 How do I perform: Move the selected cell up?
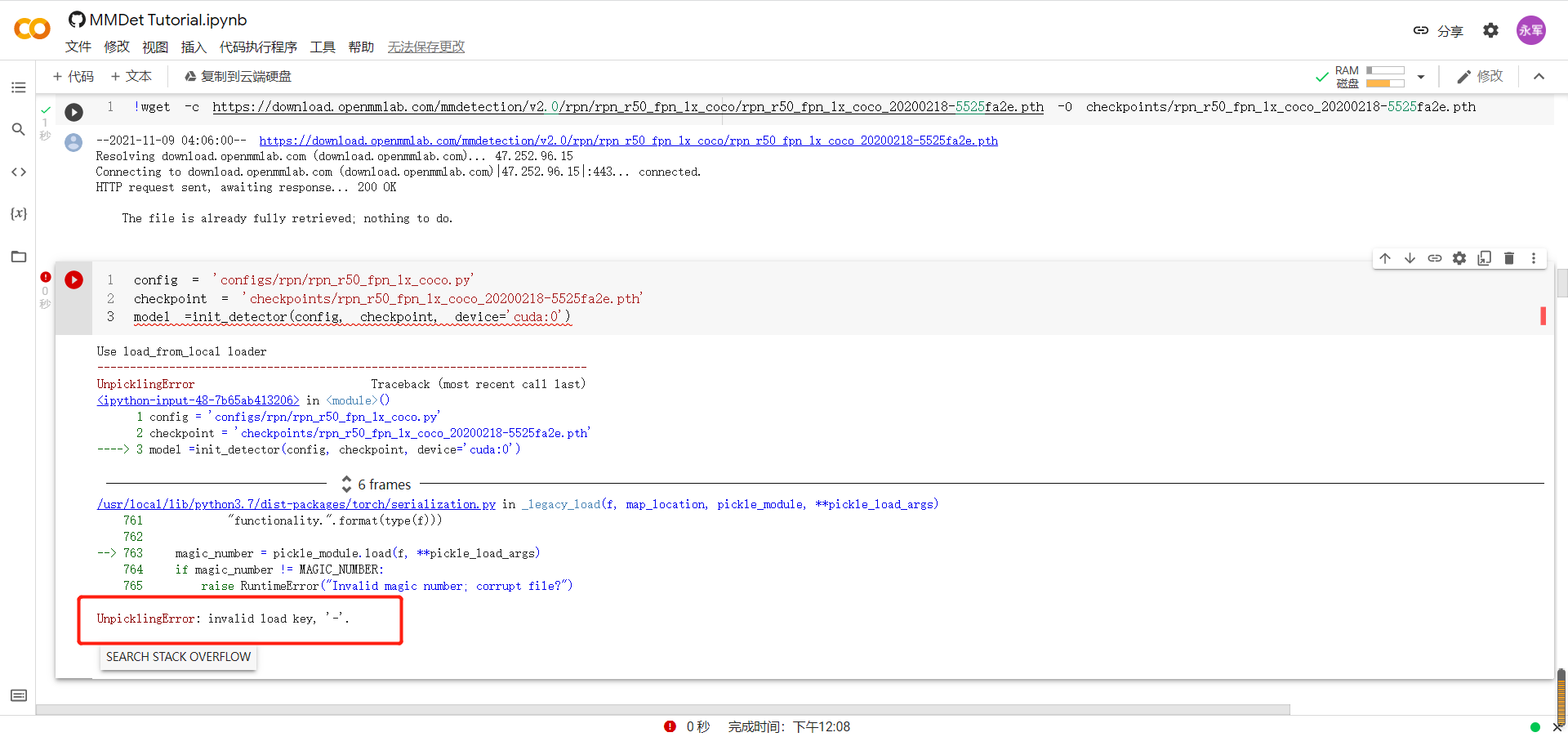pyautogui.click(x=1385, y=257)
